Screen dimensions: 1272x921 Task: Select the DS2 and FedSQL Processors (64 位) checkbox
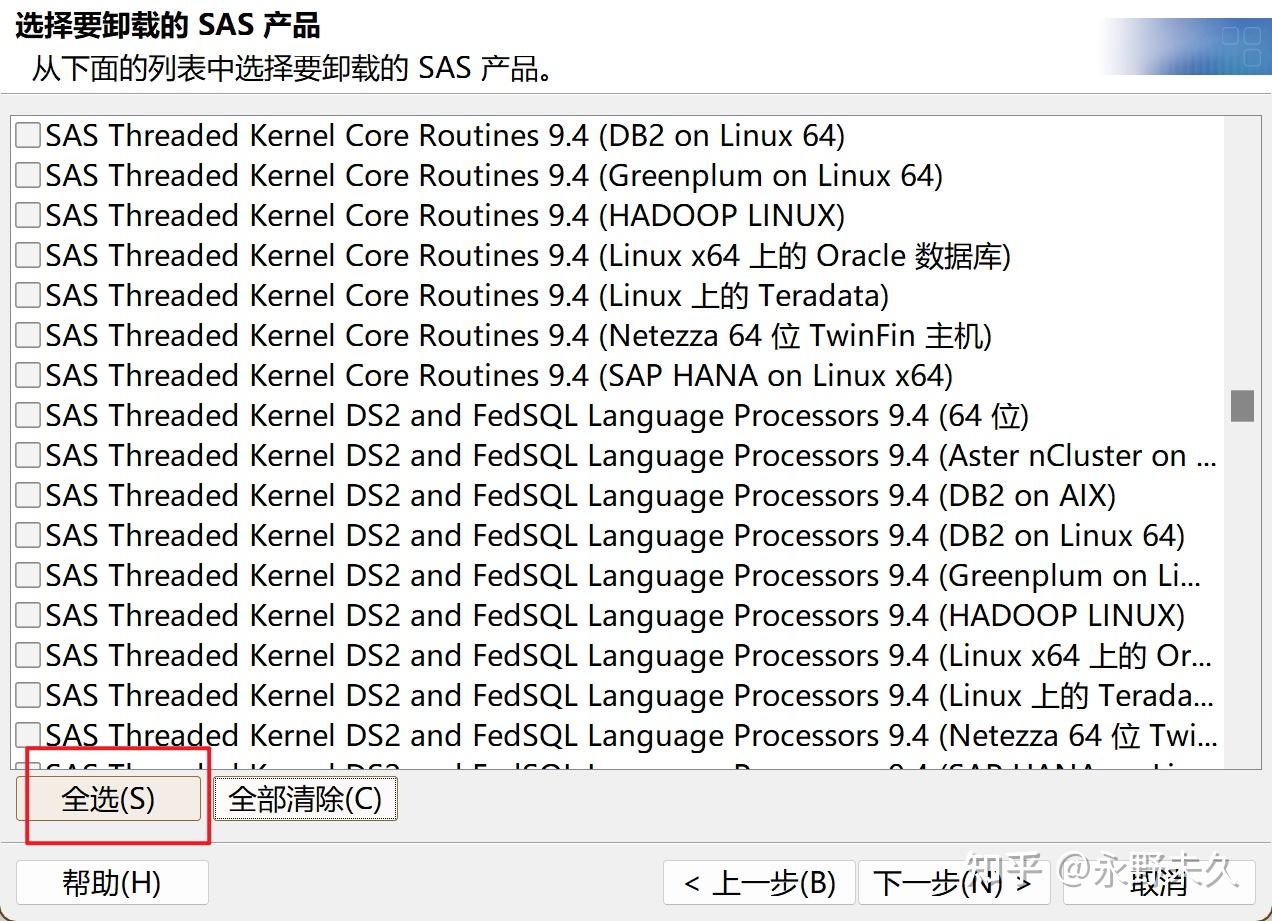(x=27, y=415)
